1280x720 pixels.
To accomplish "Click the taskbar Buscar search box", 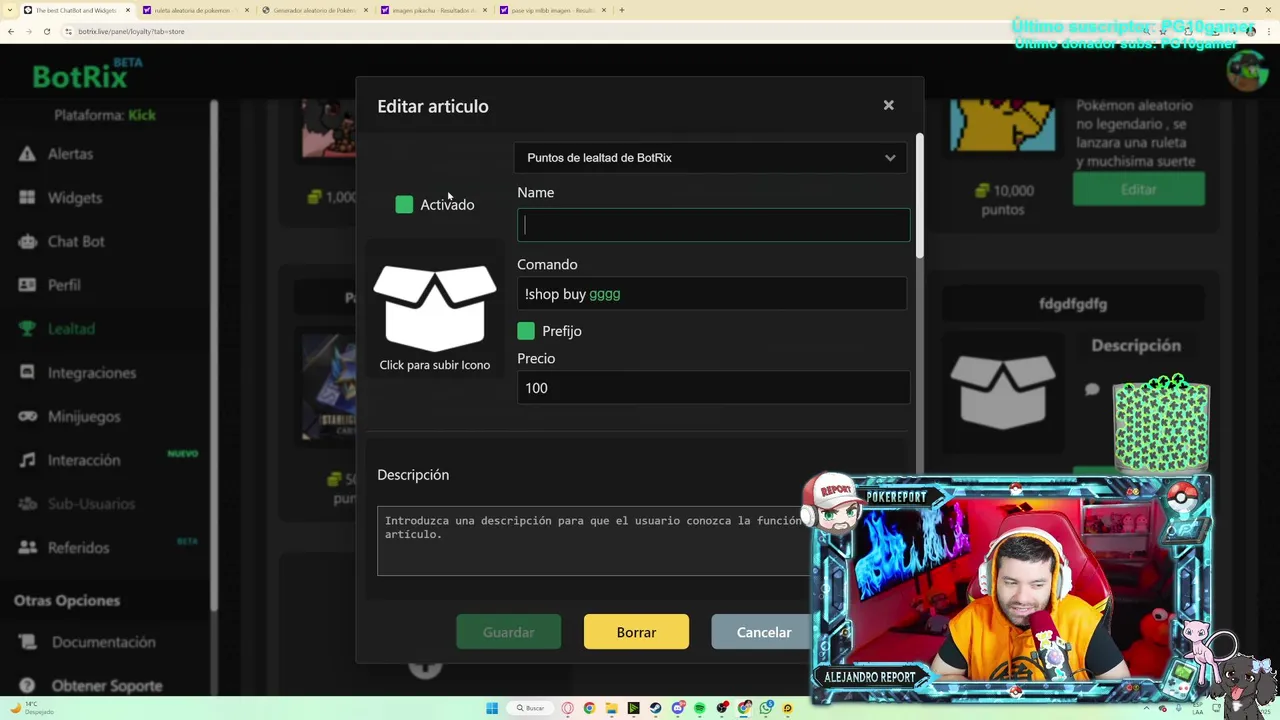I will [530, 708].
